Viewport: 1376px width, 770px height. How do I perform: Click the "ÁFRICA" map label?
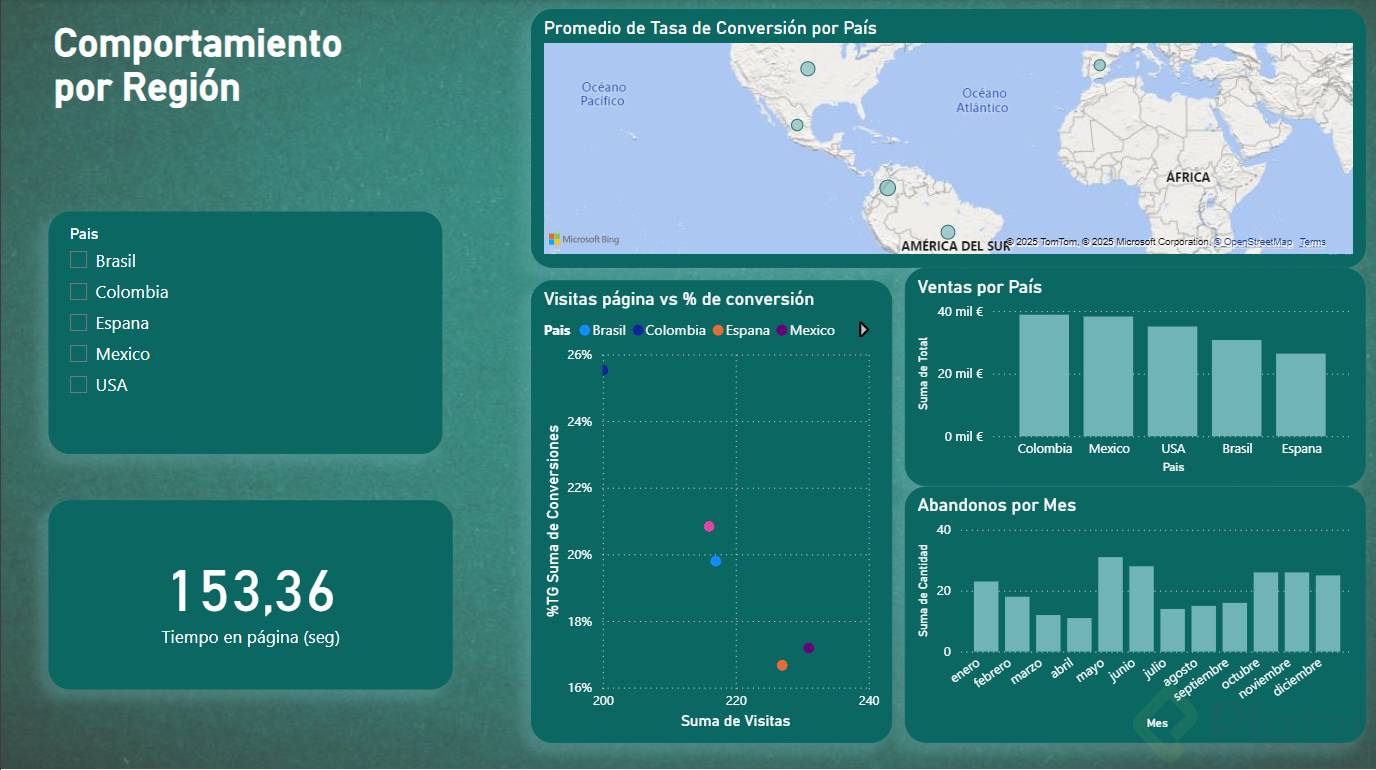[x=1188, y=178]
